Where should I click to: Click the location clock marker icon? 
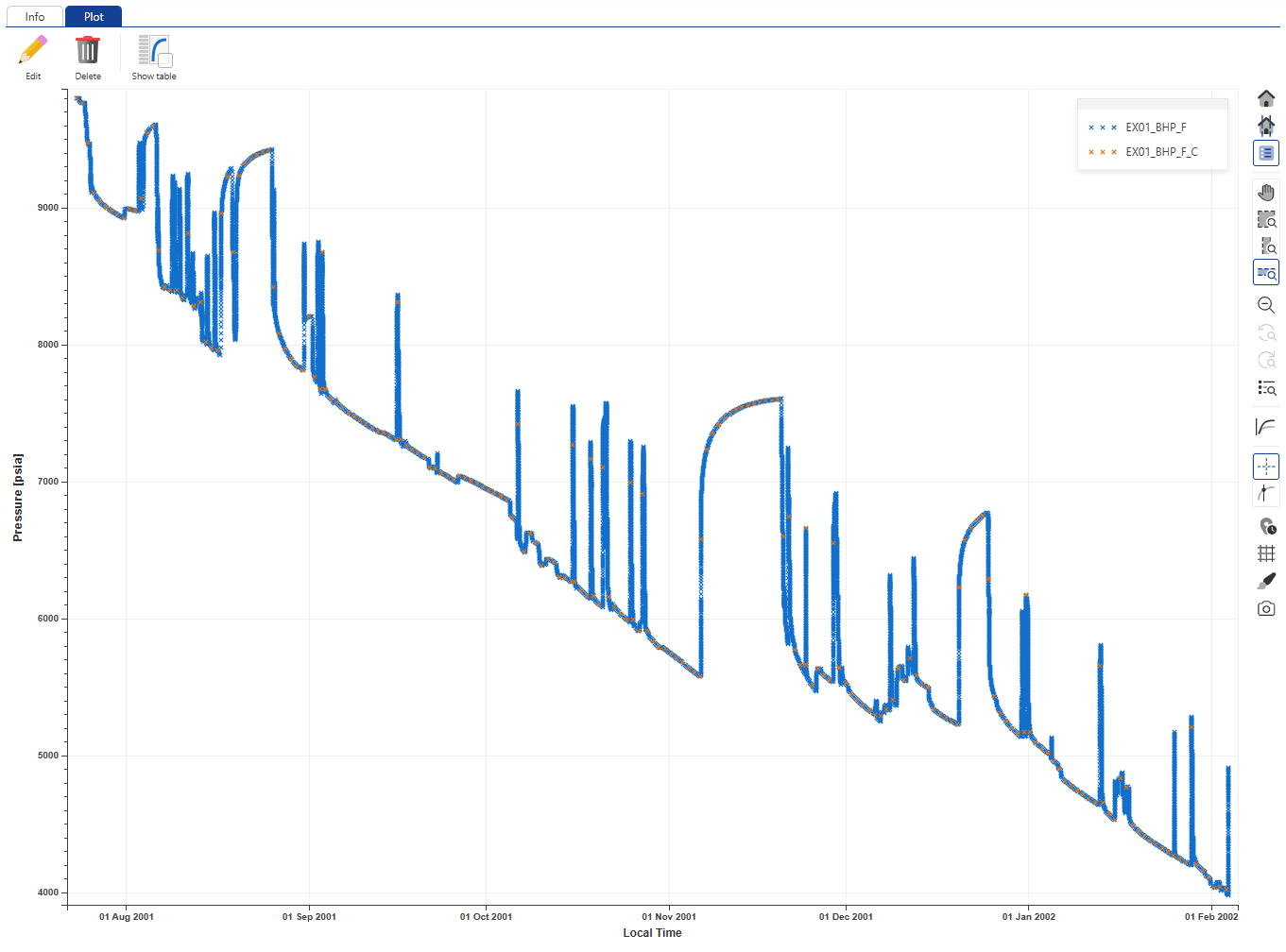[1266, 526]
